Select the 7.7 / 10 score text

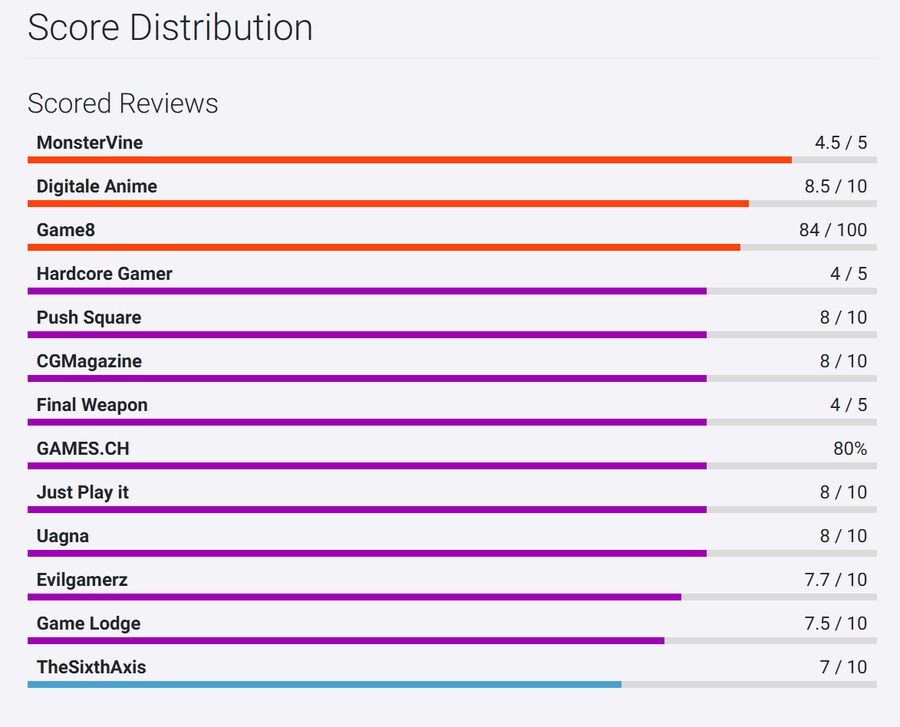pyautogui.click(x=836, y=580)
